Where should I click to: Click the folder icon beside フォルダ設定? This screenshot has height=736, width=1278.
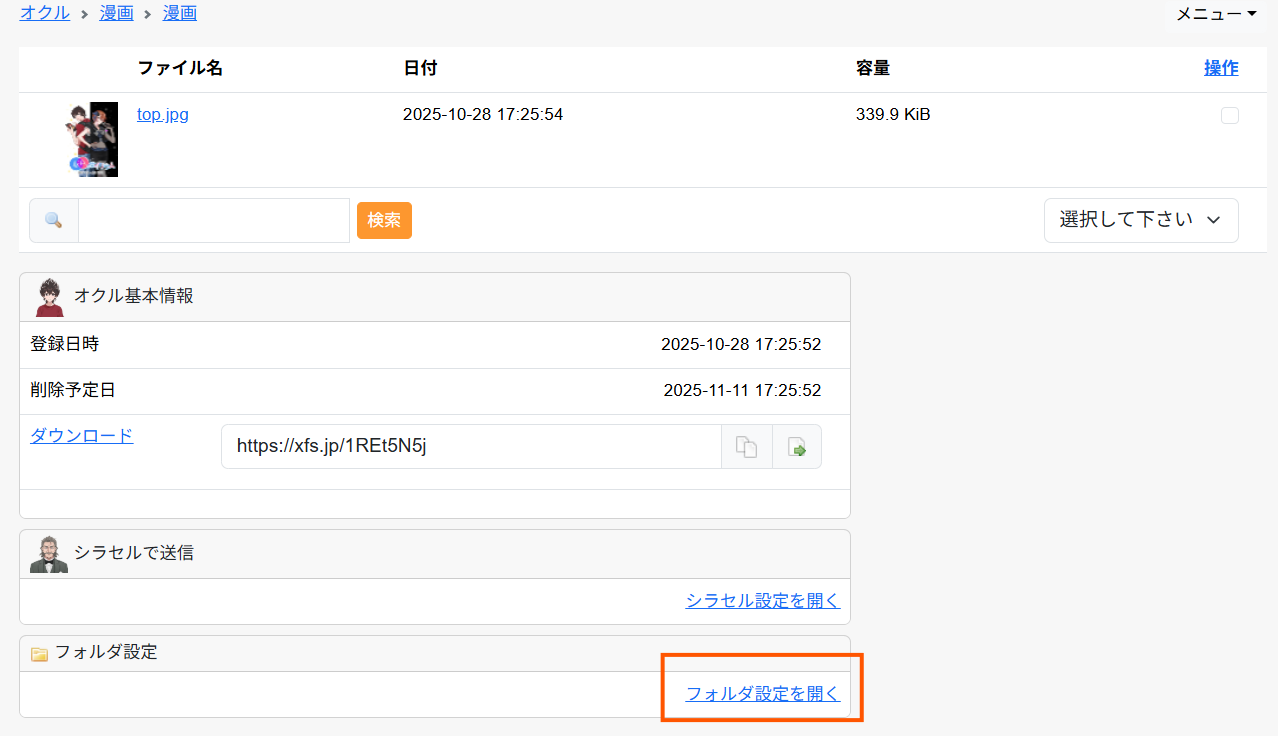[40, 654]
